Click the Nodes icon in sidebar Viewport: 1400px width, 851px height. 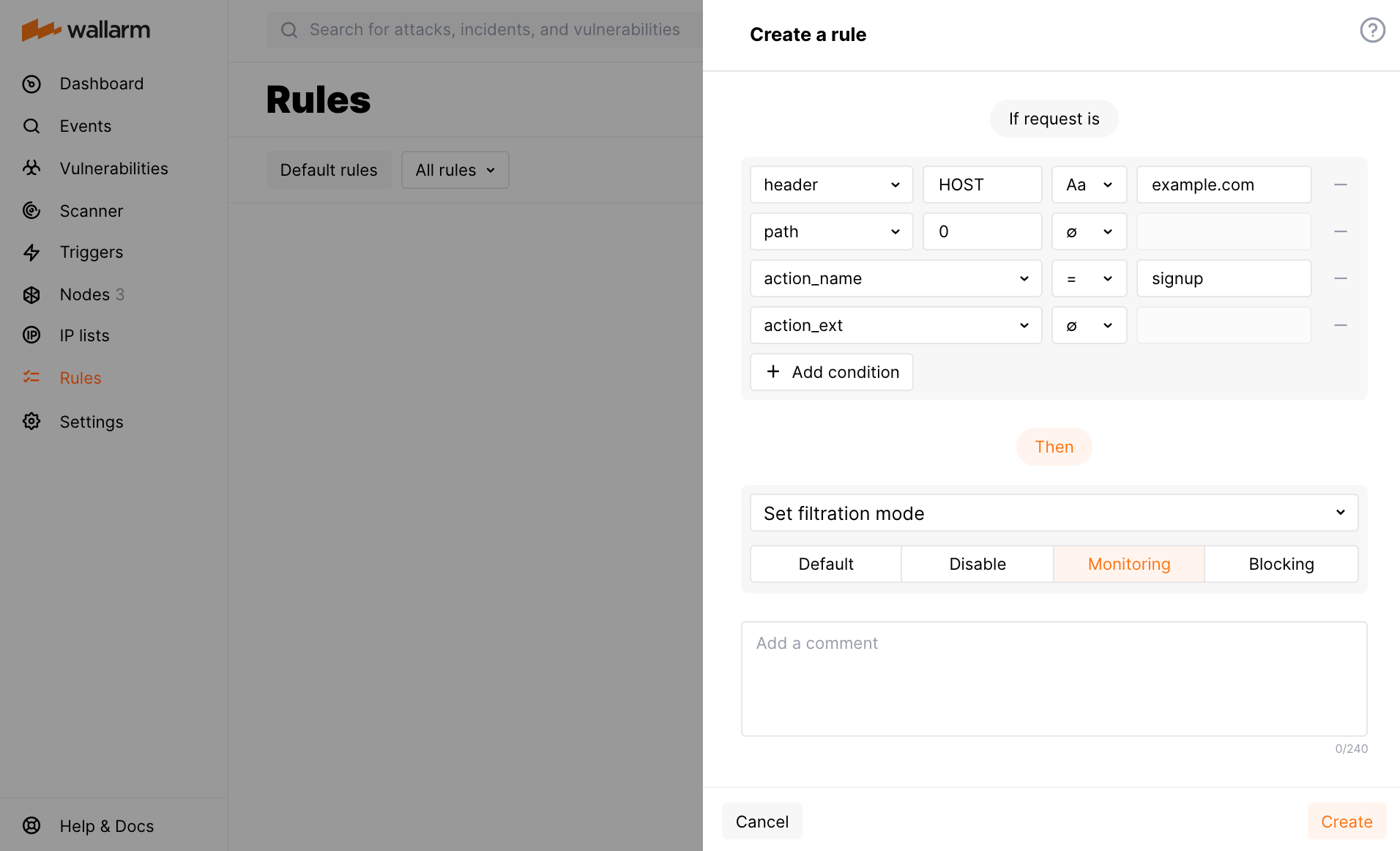click(x=31, y=294)
